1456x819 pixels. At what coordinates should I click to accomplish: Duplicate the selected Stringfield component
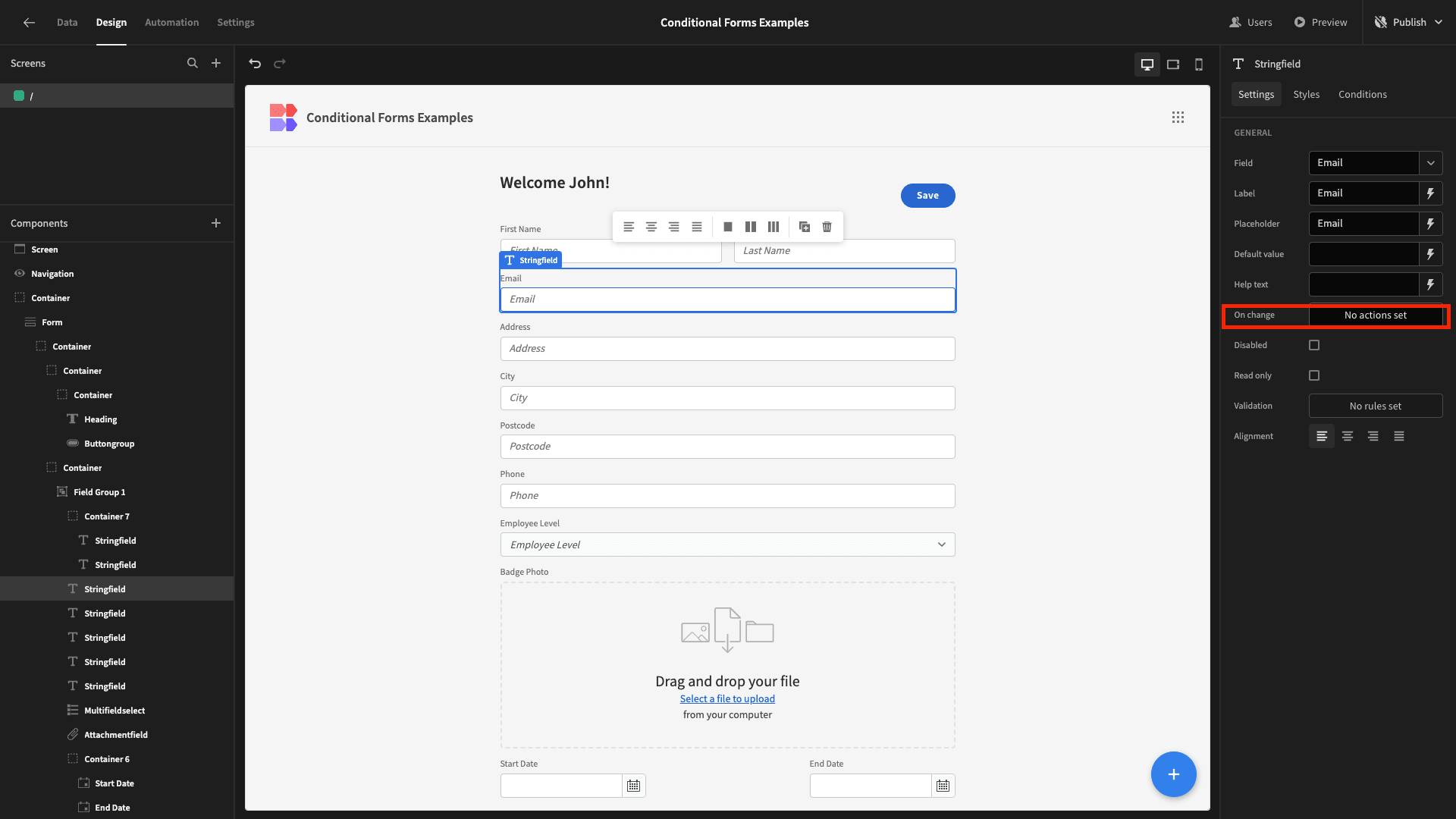point(804,226)
